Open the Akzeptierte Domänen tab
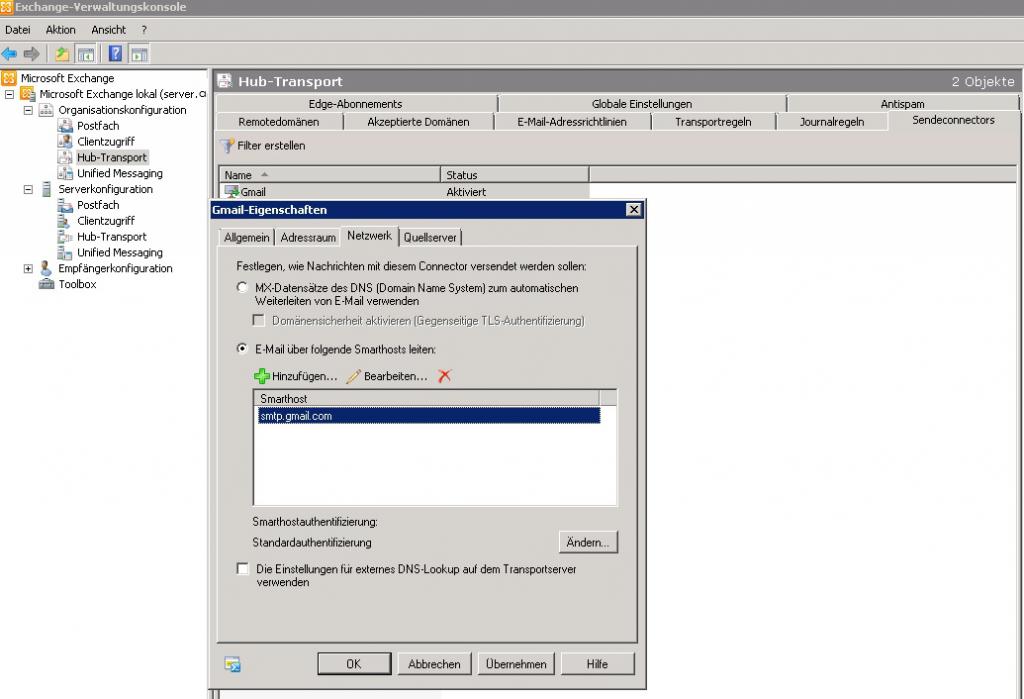Image resolution: width=1024 pixels, height=699 pixels. click(418, 122)
